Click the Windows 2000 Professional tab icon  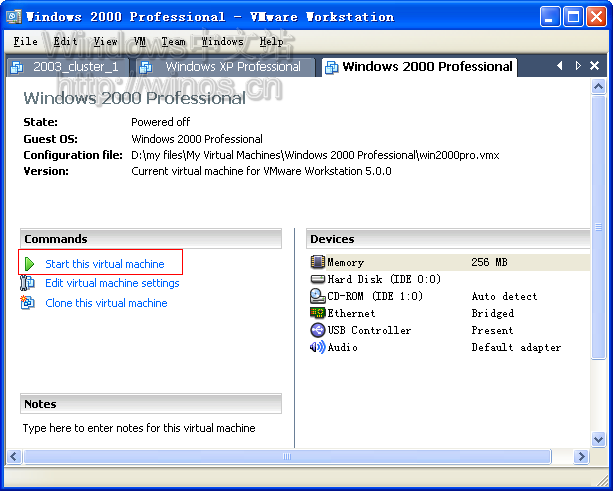pyautogui.click(x=332, y=67)
